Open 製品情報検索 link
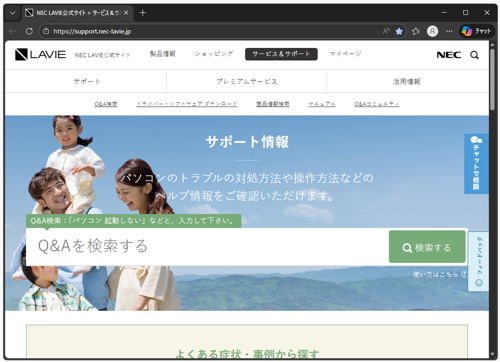The image size is (500, 362). (273, 104)
